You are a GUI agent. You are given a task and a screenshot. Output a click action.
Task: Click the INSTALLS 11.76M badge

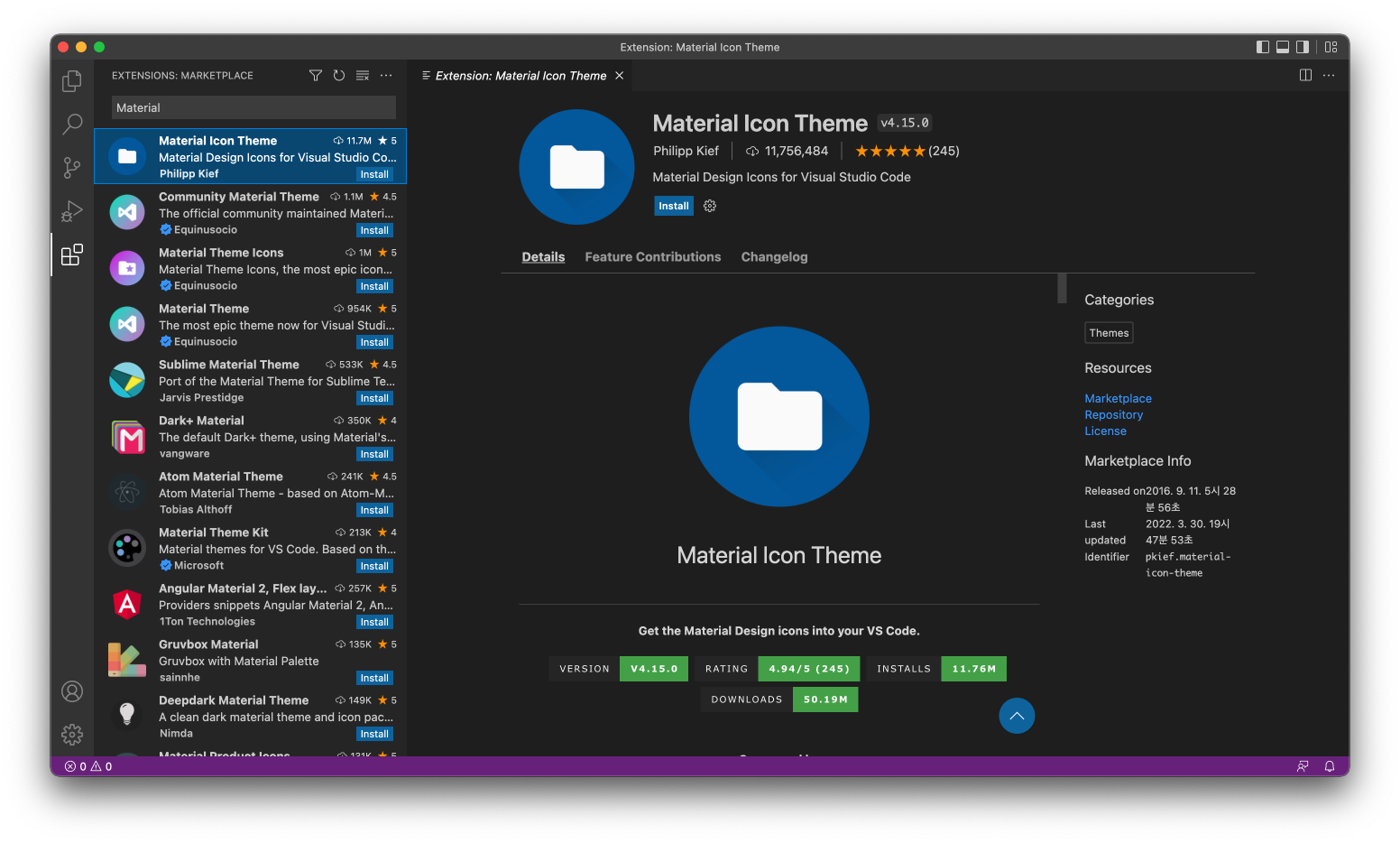click(936, 669)
